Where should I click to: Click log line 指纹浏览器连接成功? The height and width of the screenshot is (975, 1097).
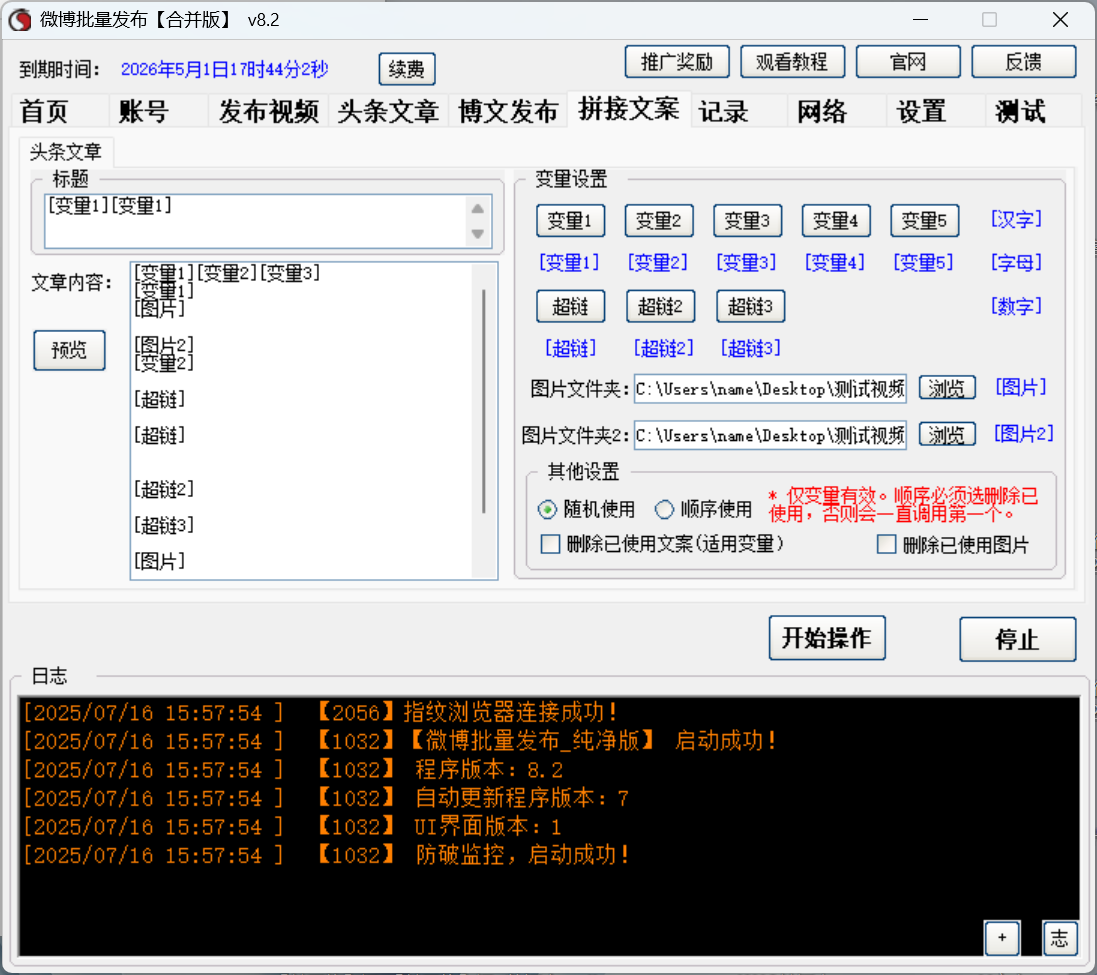click(321, 713)
